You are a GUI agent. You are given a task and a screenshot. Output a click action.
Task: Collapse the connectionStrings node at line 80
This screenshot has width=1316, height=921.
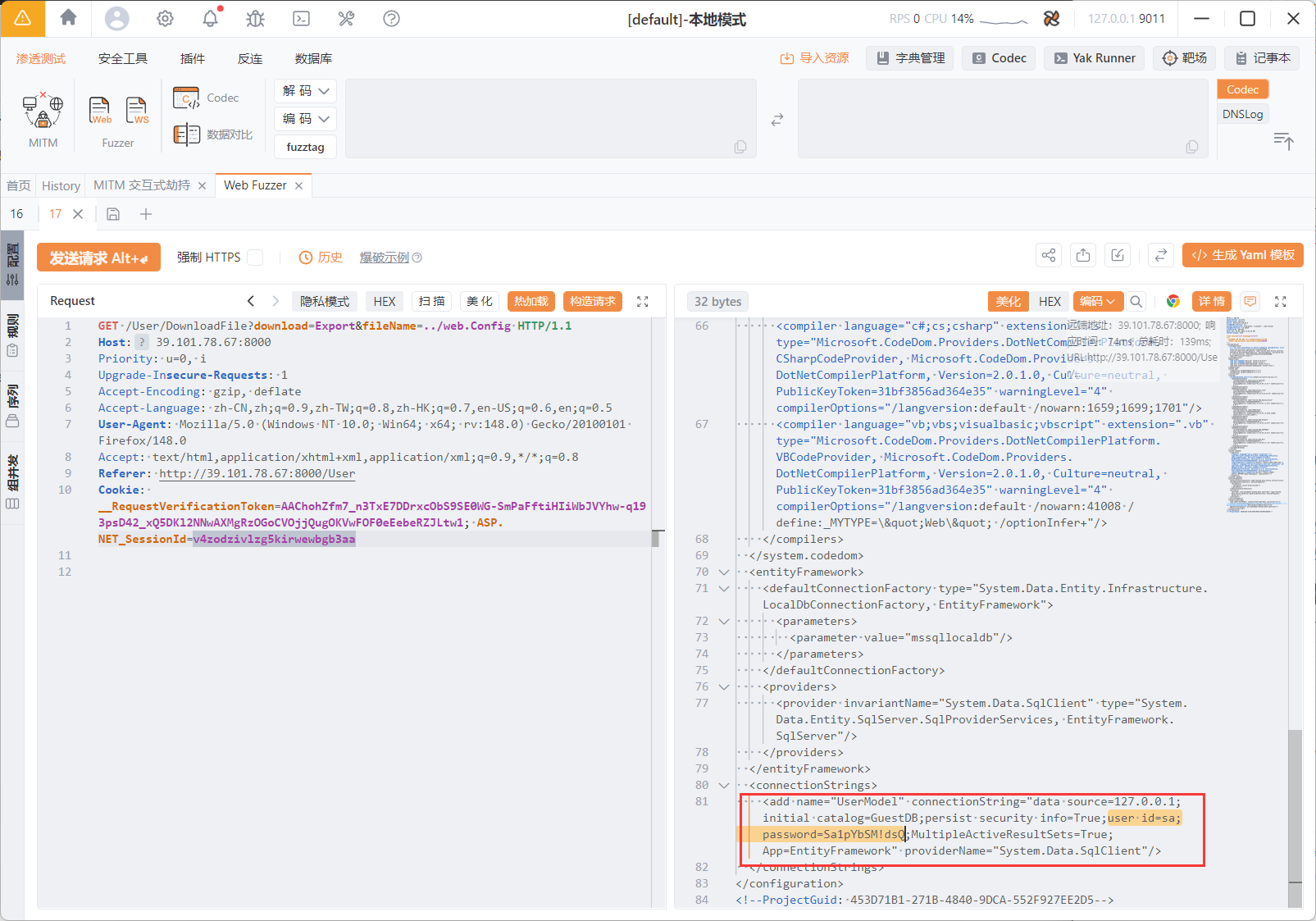[723, 785]
